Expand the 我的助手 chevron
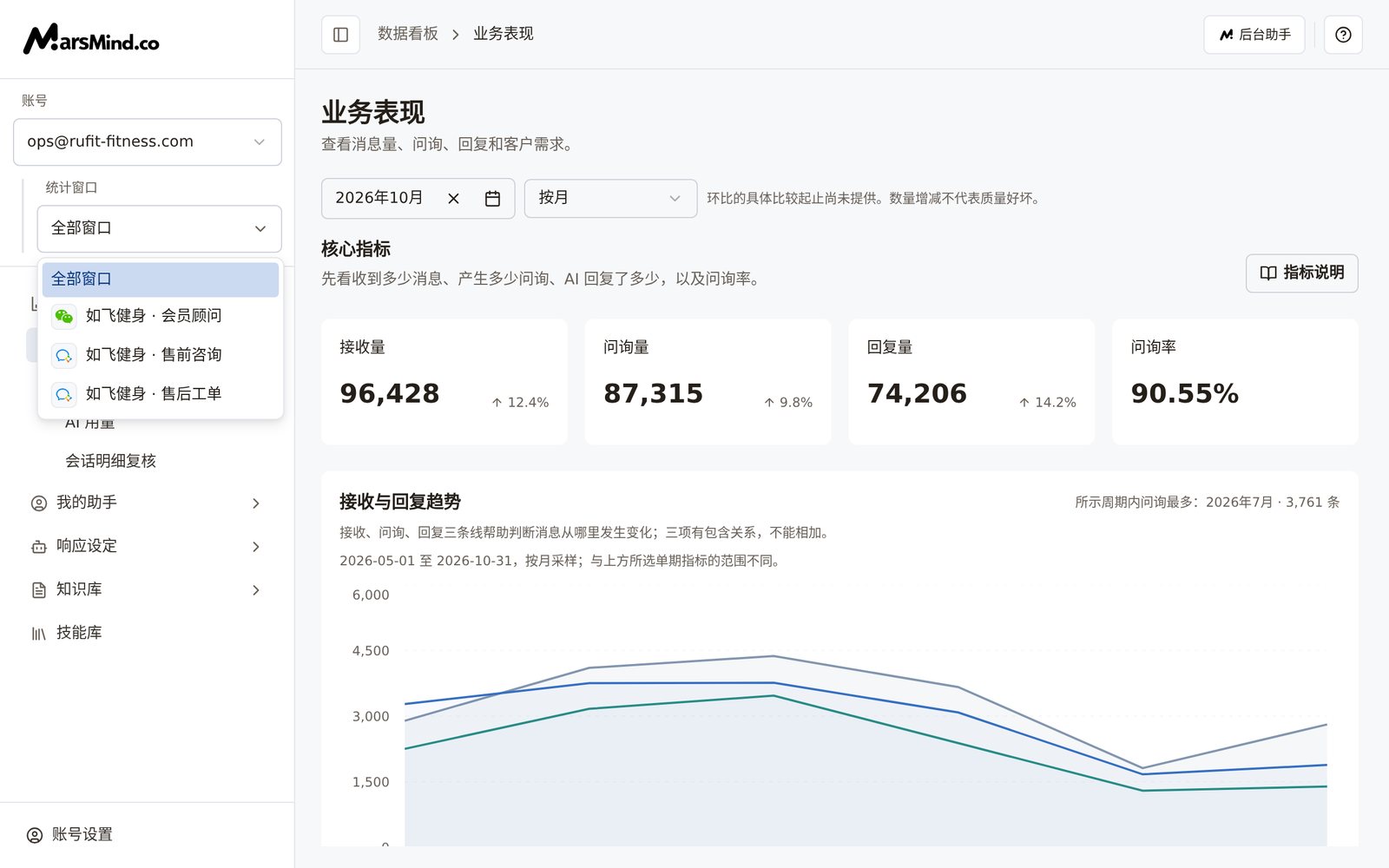Screen dimensions: 1389x868 point(256,503)
